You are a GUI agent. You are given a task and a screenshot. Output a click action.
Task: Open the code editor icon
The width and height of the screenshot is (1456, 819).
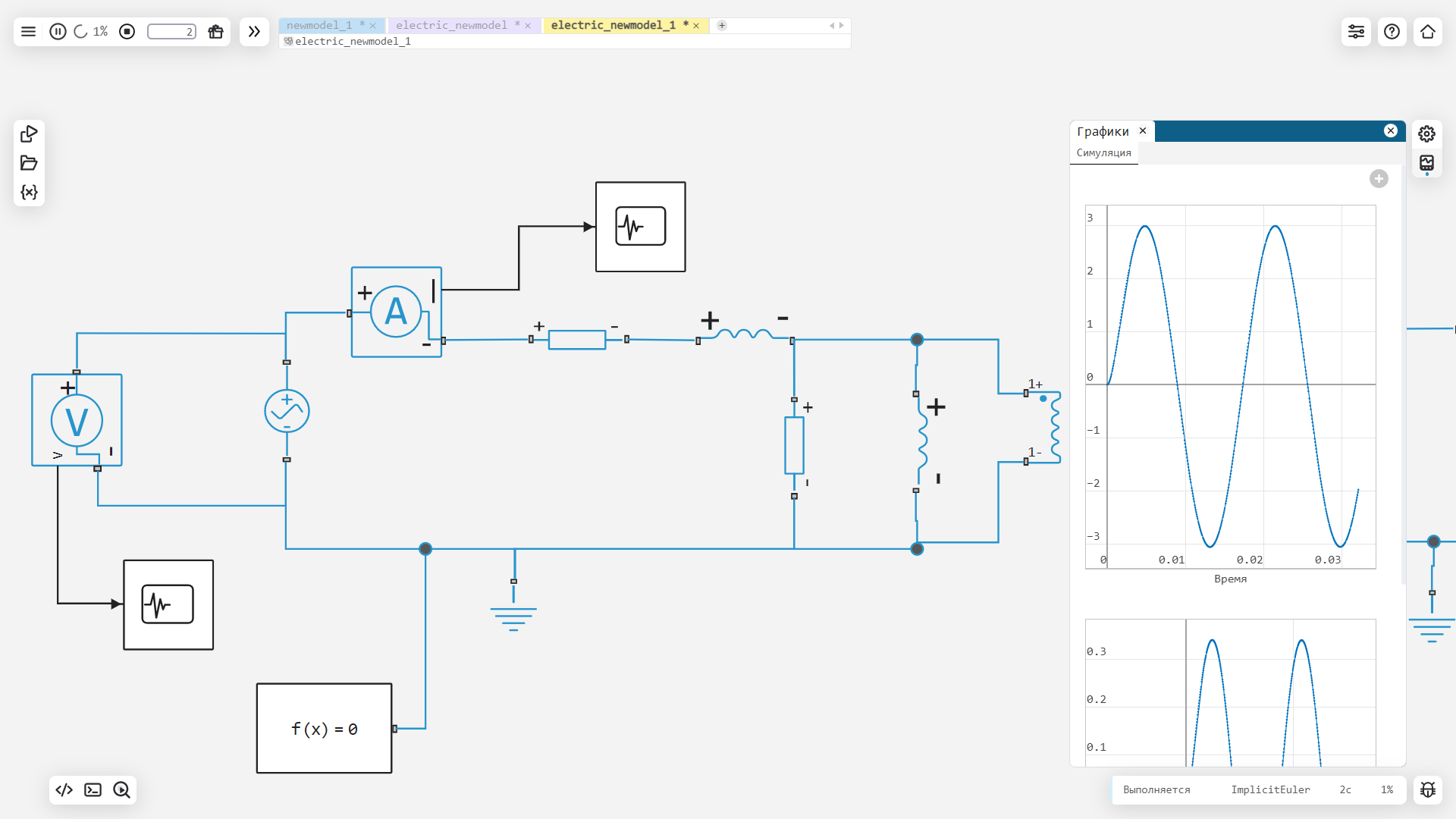64,789
